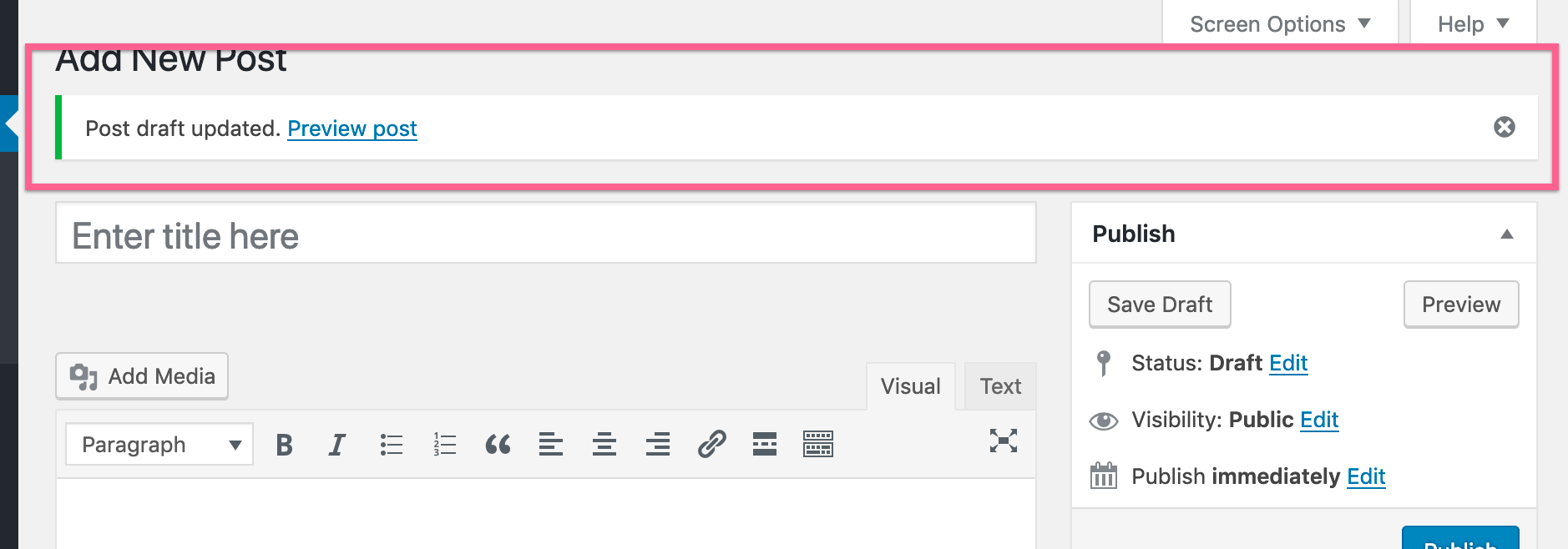The image size is (1568, 549).
Task: Select the Visual editor tab
Action: [x=910, y=385]
